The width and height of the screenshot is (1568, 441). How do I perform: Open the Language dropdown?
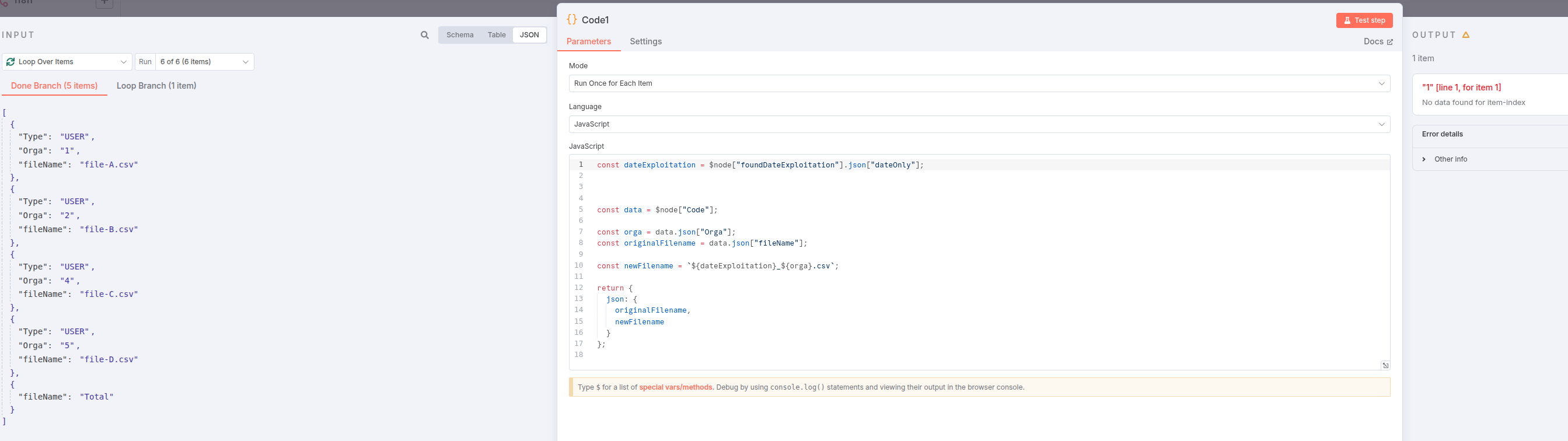coord(979,124)
